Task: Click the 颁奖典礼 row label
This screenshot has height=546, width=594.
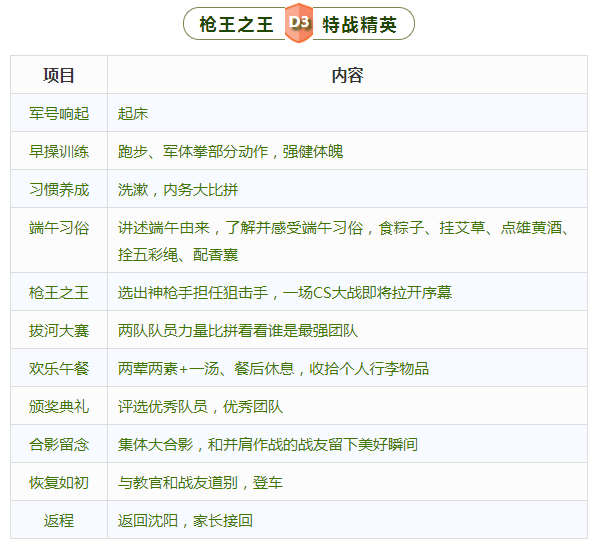Action: [59, 407]
